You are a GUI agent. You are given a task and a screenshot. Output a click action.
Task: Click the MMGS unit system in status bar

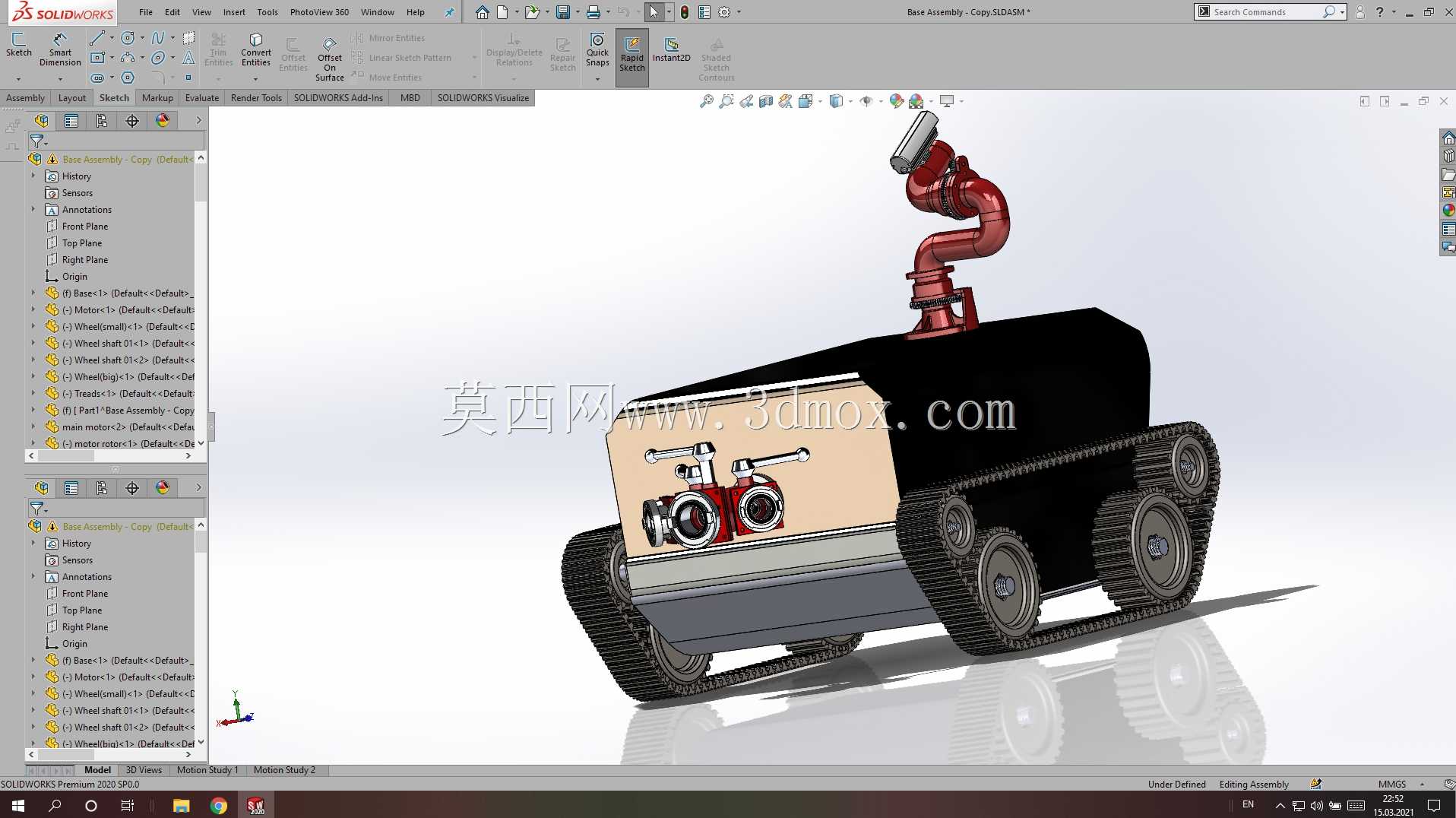pyautogui.click(x=1392, y=784)
